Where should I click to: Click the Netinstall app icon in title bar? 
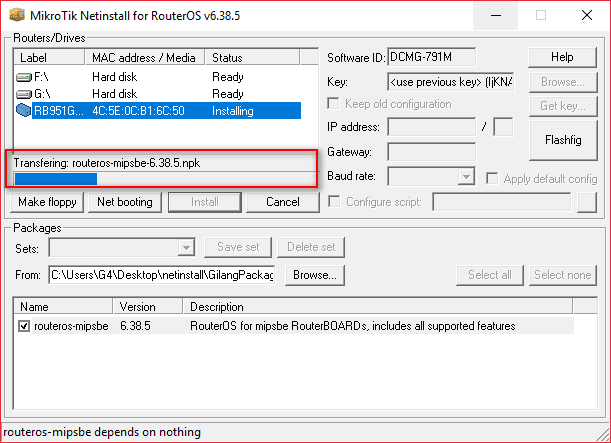pos(17,15)
